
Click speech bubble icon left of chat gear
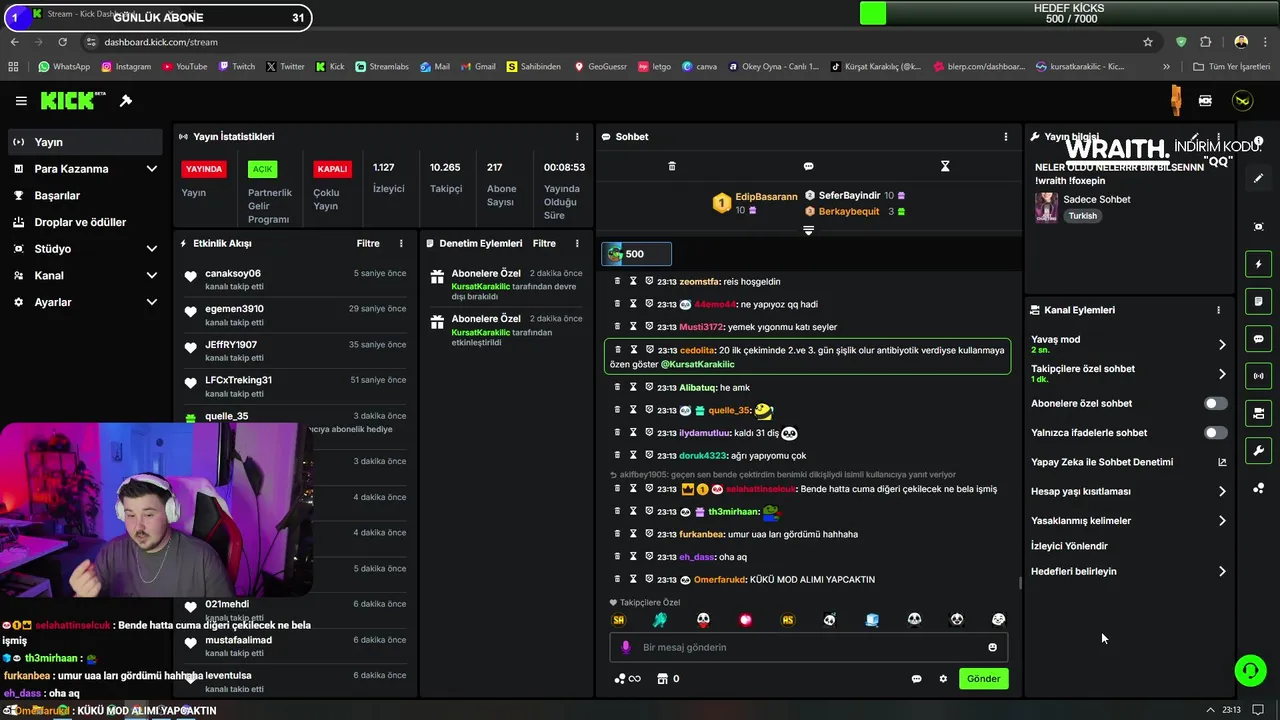(916, 679)
